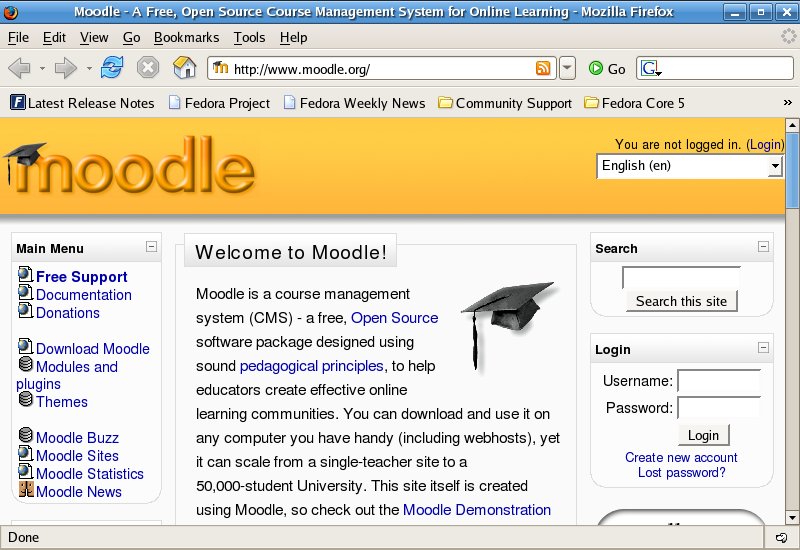Click the Moodle News forum icon

26,489
